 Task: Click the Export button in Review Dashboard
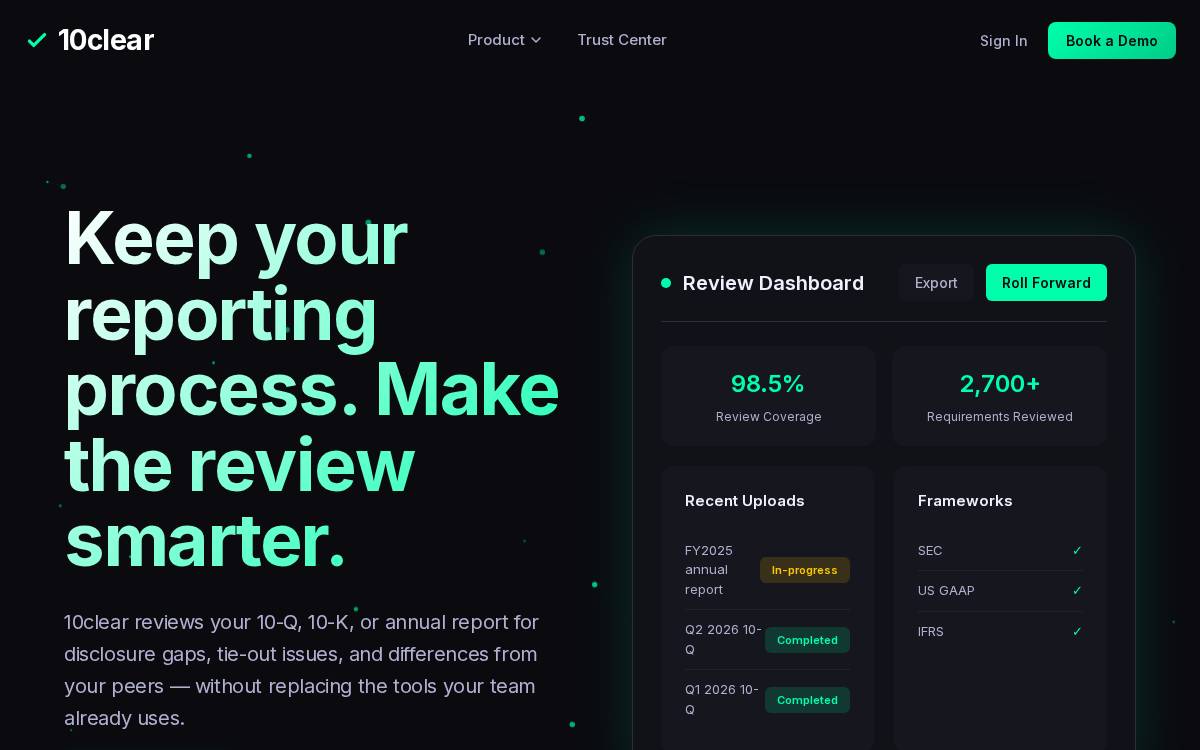tap(936, 283)
